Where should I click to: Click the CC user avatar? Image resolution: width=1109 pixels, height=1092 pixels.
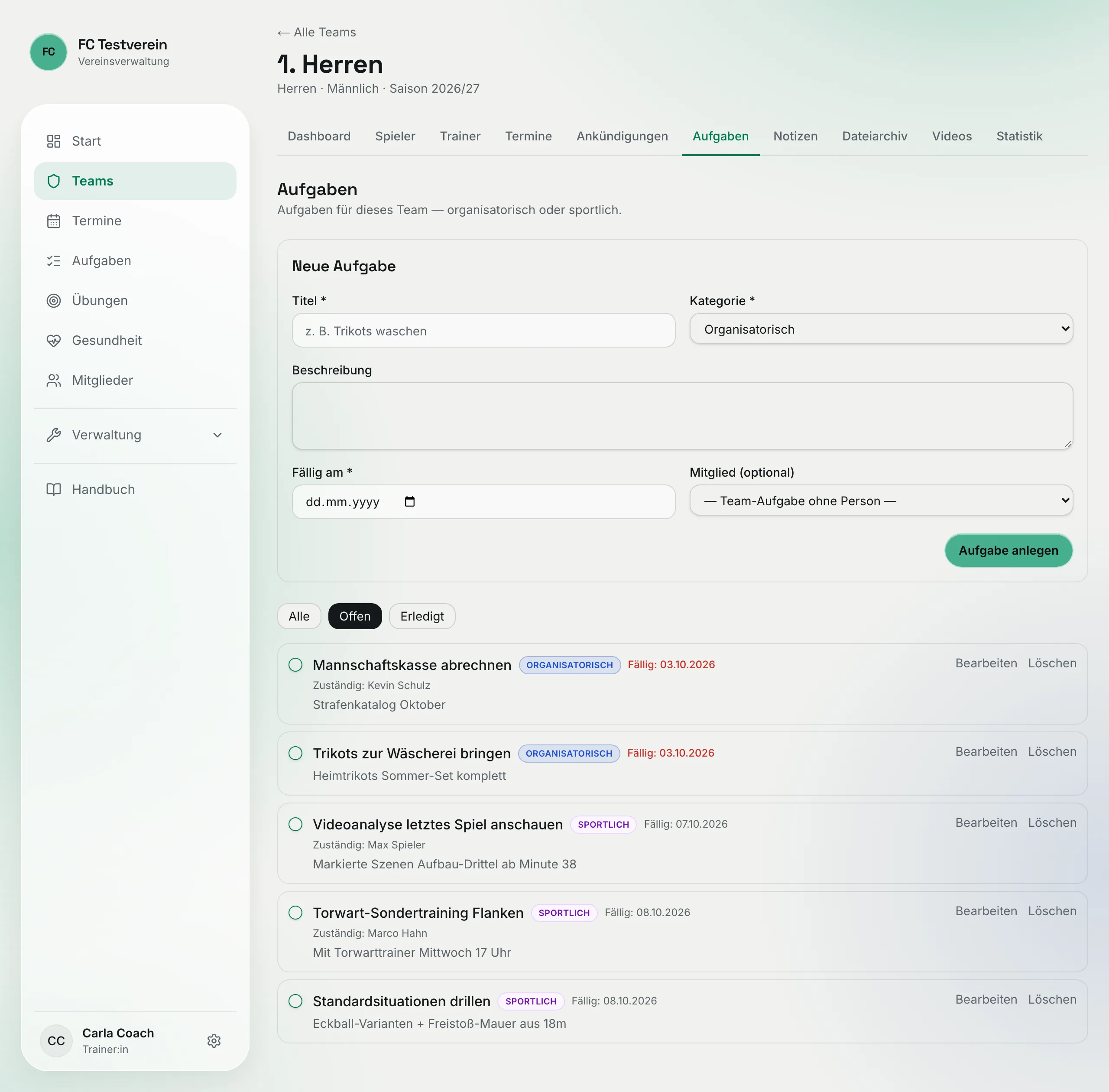pyautogui.click(x=56, y=1041)
